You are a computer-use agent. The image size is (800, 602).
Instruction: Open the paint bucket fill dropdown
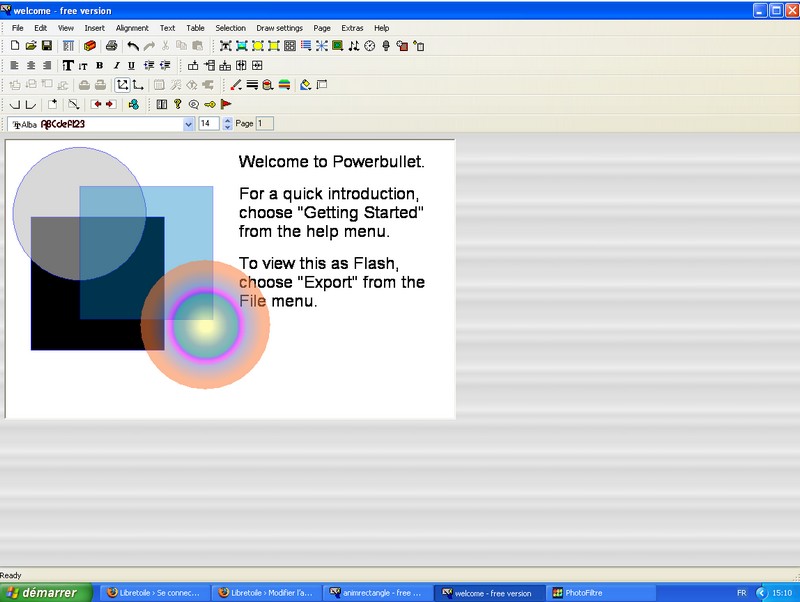(x=268, y=85)
